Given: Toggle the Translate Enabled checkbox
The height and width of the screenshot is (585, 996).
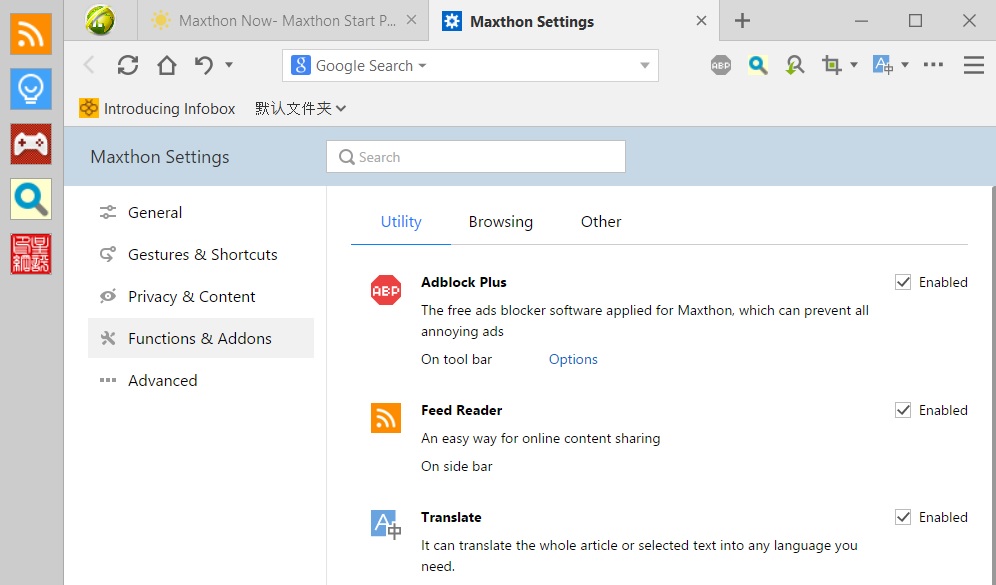Looking at the screenshot, I should (x=903, y=517).
